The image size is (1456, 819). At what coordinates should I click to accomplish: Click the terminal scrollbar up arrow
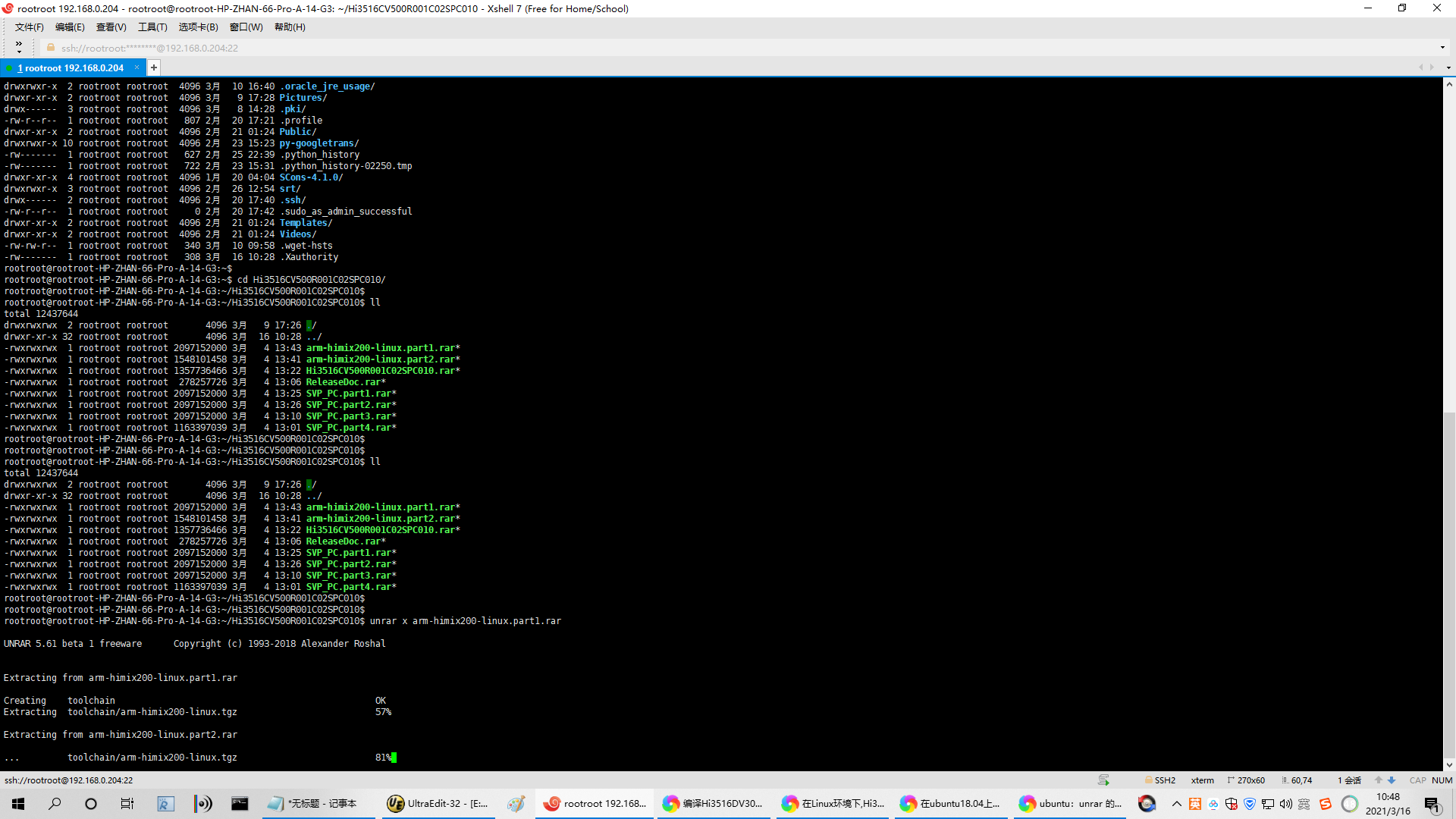pyautogui.click(x=1449, y=84)
